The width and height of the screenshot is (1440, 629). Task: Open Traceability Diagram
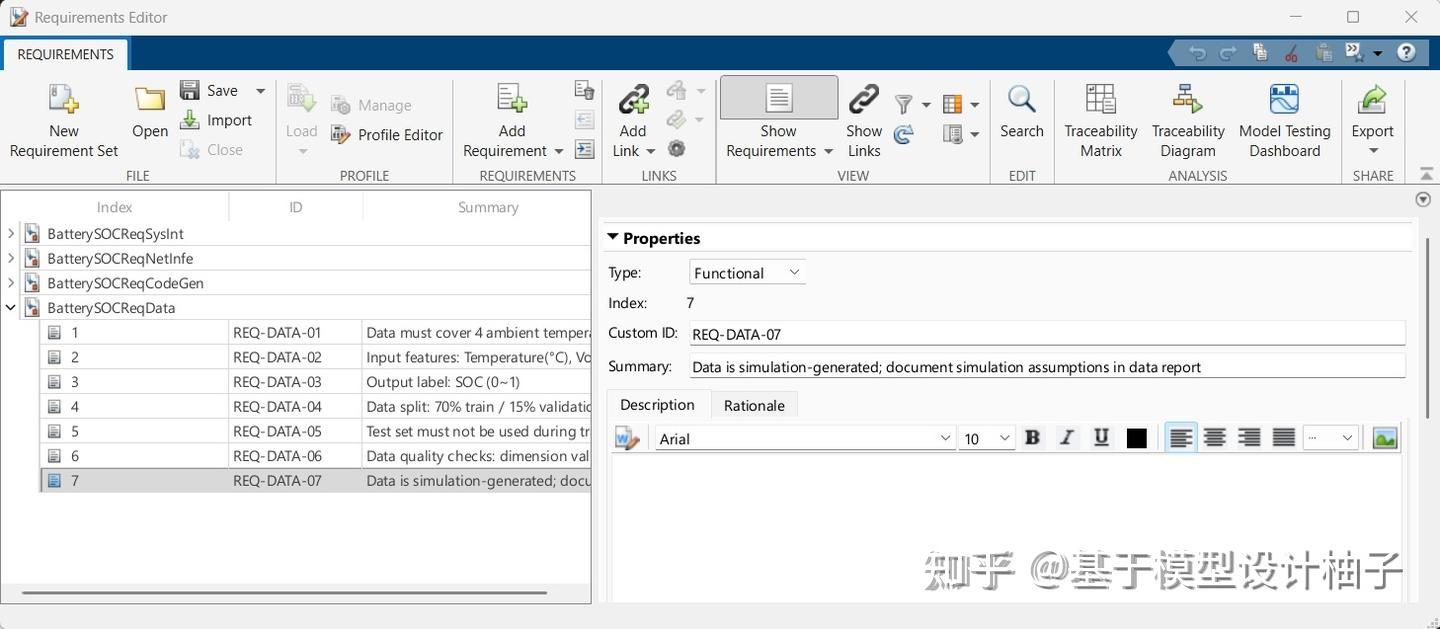pyautogui.click(x=1188, y=120)
